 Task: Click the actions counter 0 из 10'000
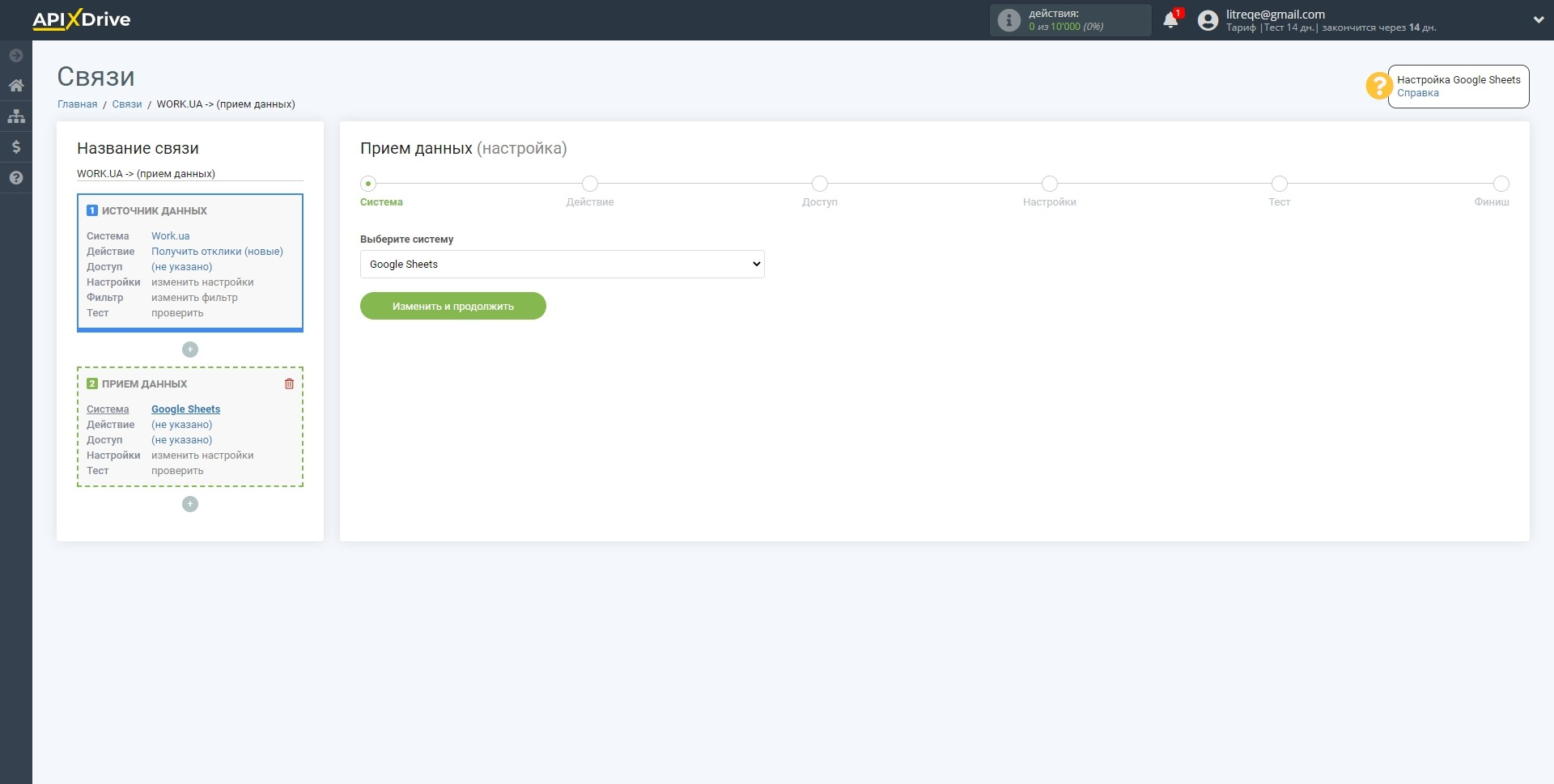click(x=1066, y=27)
